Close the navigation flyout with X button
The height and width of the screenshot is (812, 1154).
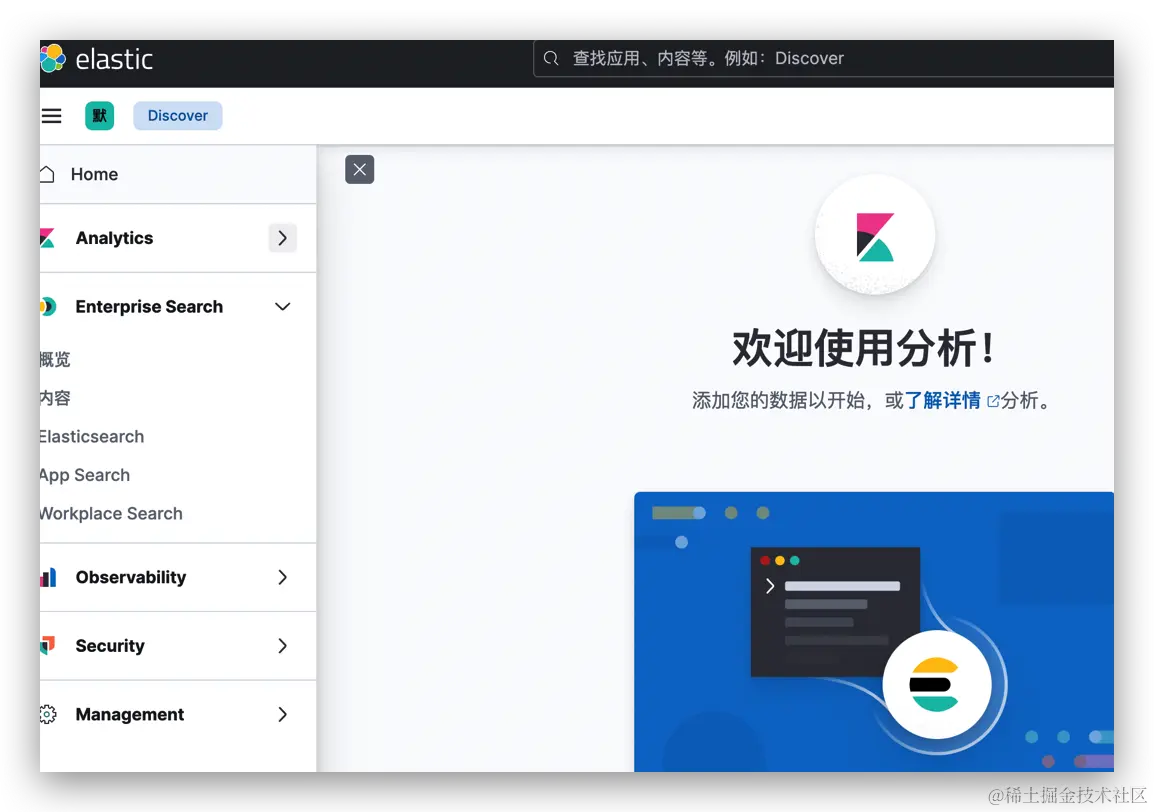[x=360, y=169]
